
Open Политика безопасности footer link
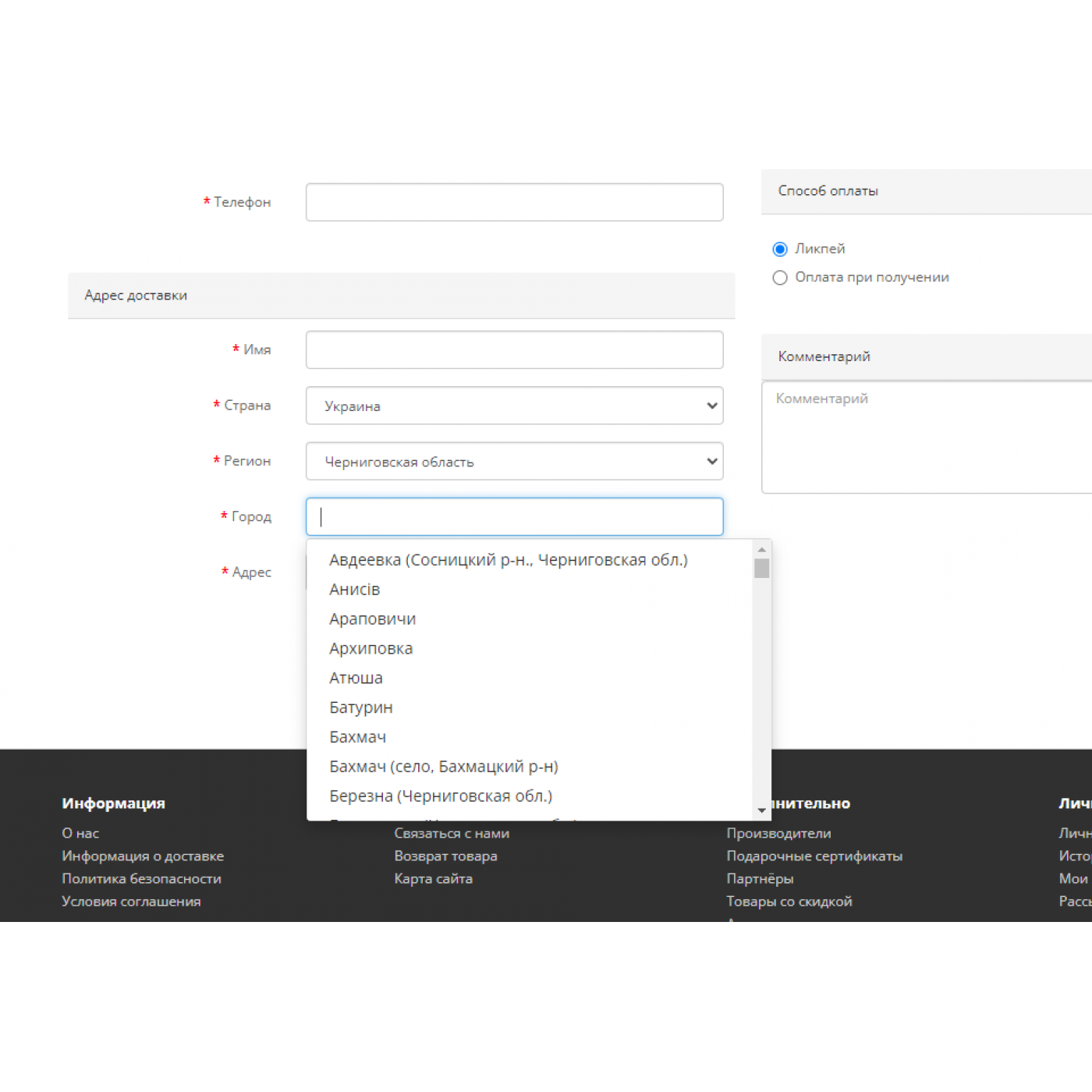141,878
